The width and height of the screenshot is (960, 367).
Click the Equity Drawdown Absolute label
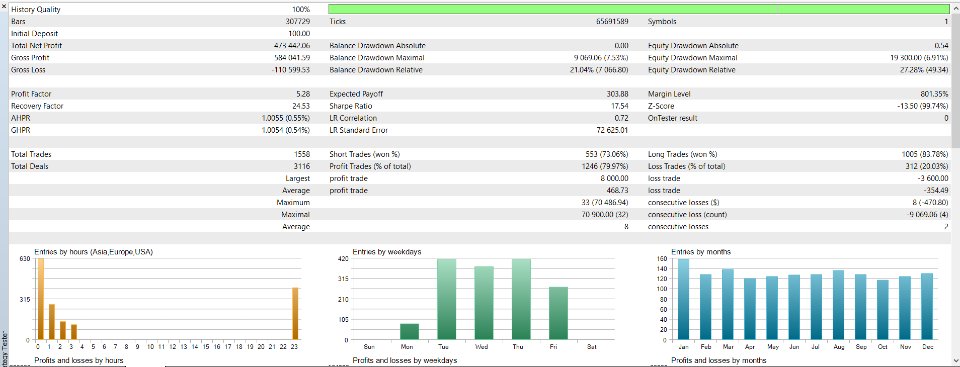[693, 46]
